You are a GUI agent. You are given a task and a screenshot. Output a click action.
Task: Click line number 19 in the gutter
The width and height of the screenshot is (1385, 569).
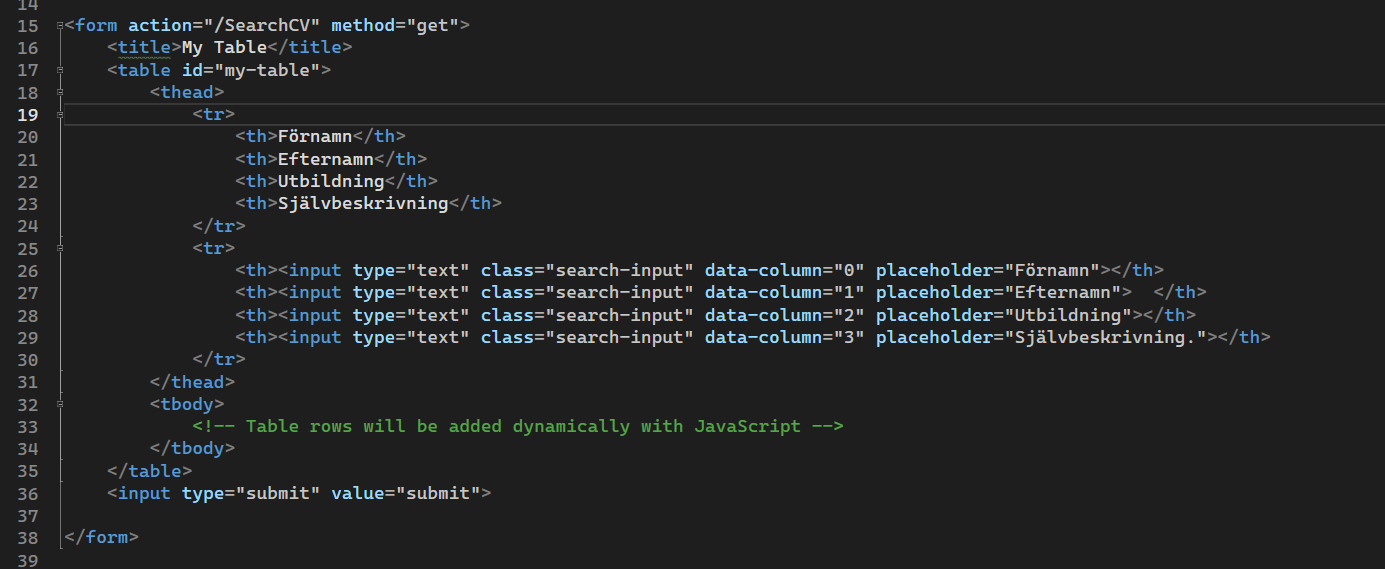(x=28, y=114)
